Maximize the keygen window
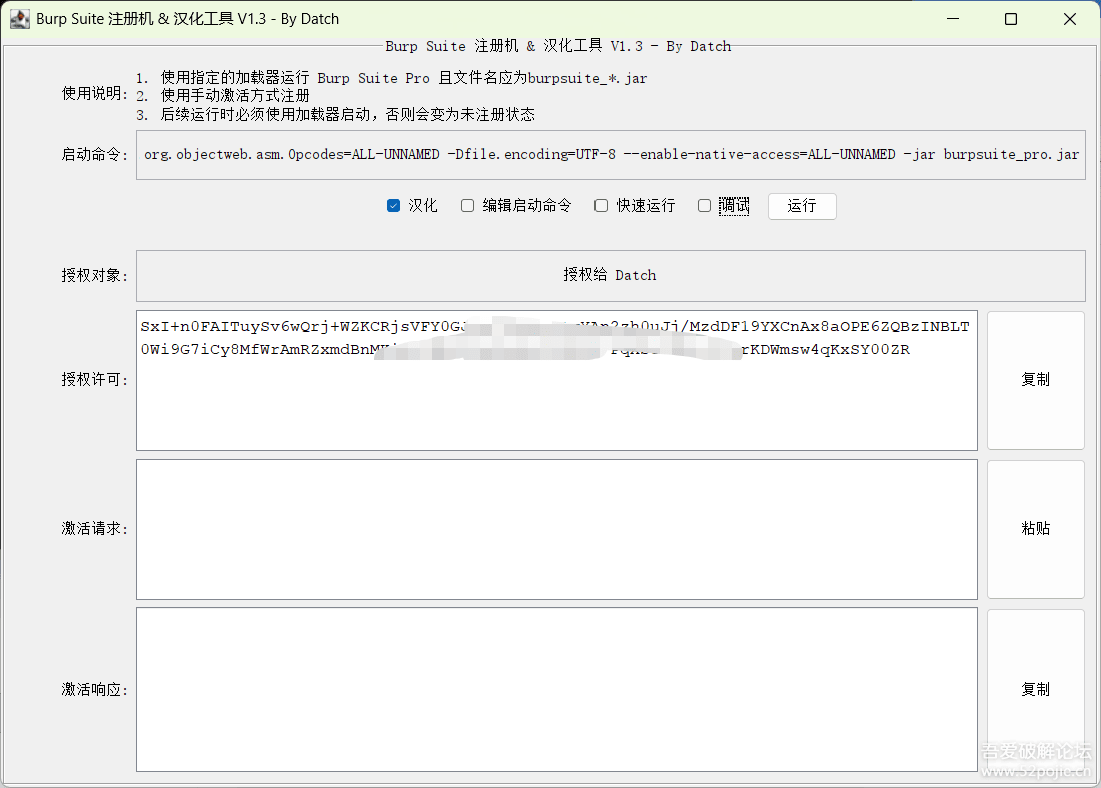Screen dimensions: 1101x788 point(1011,19)
